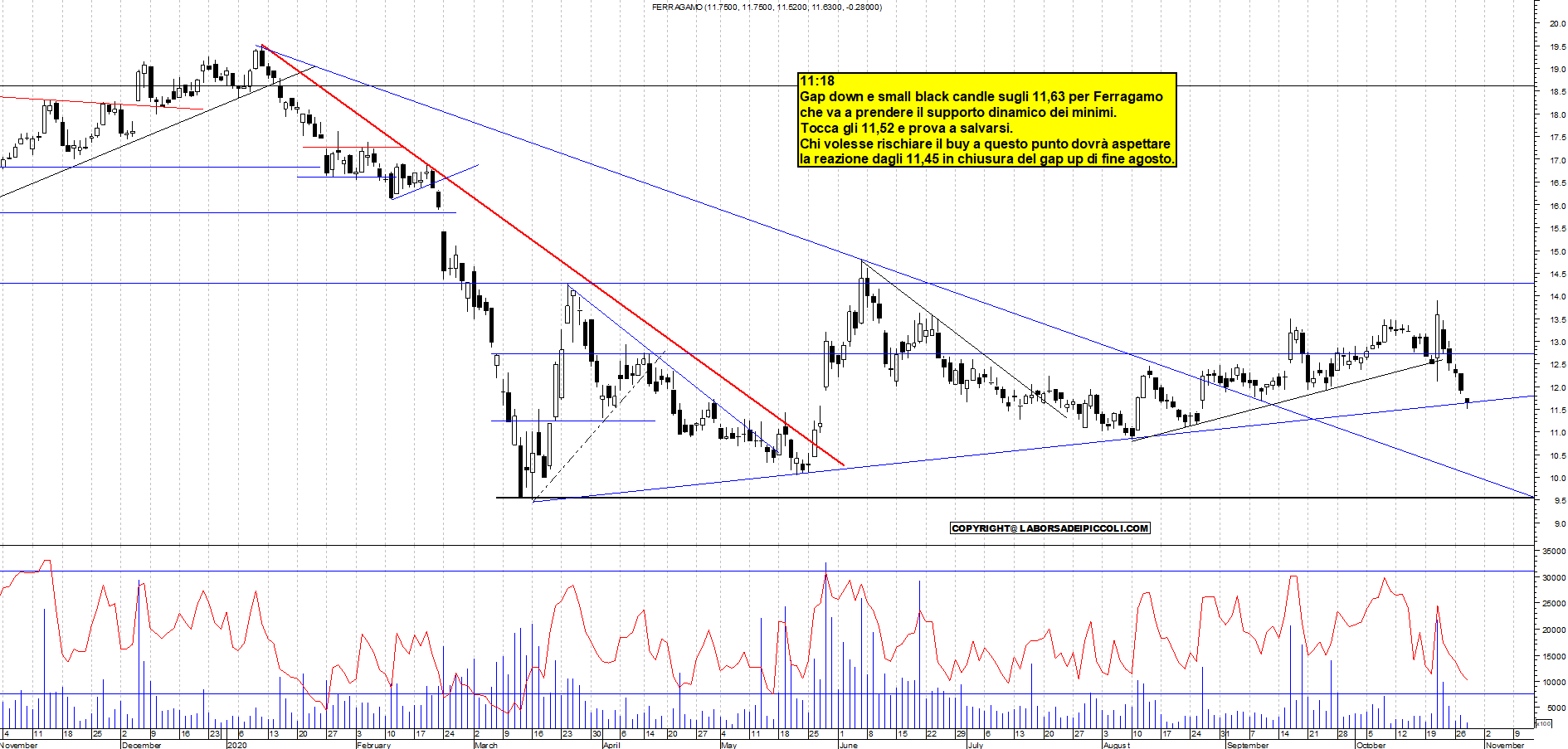
Task: Click the 16.0 price axis label
Action: [x=1557, y=207]
